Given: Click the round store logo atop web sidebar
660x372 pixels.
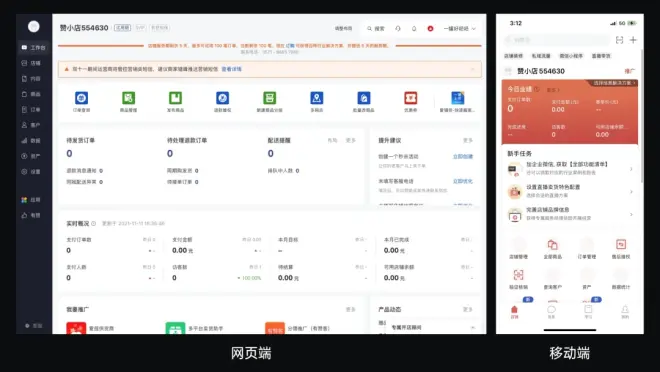Looking at the screenshot, I should pyautogui.click(x=34, y=27).
